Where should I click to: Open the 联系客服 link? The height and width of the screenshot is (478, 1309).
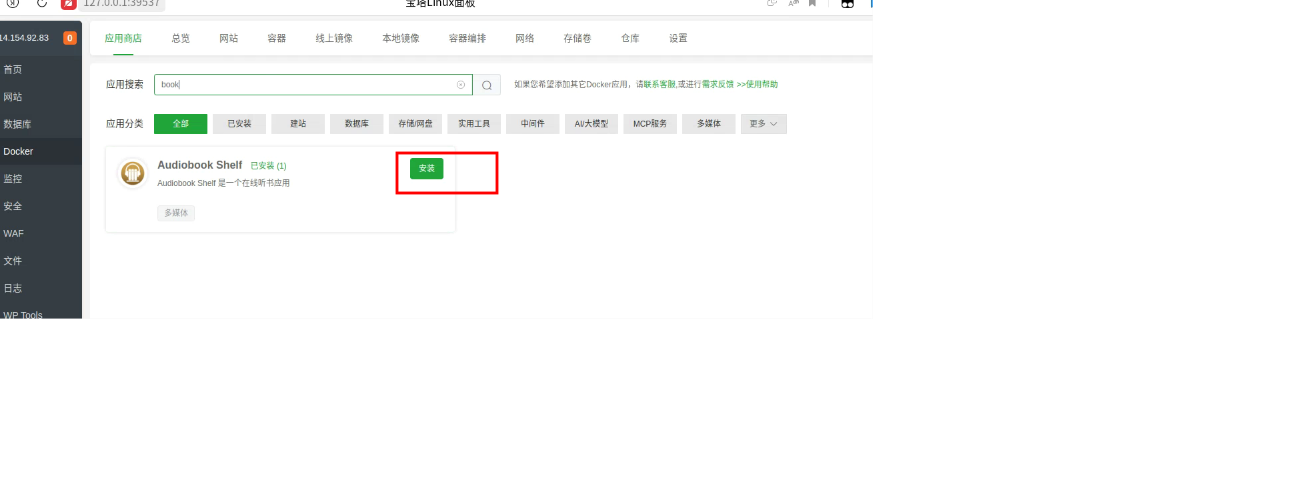tap(659, 85)
